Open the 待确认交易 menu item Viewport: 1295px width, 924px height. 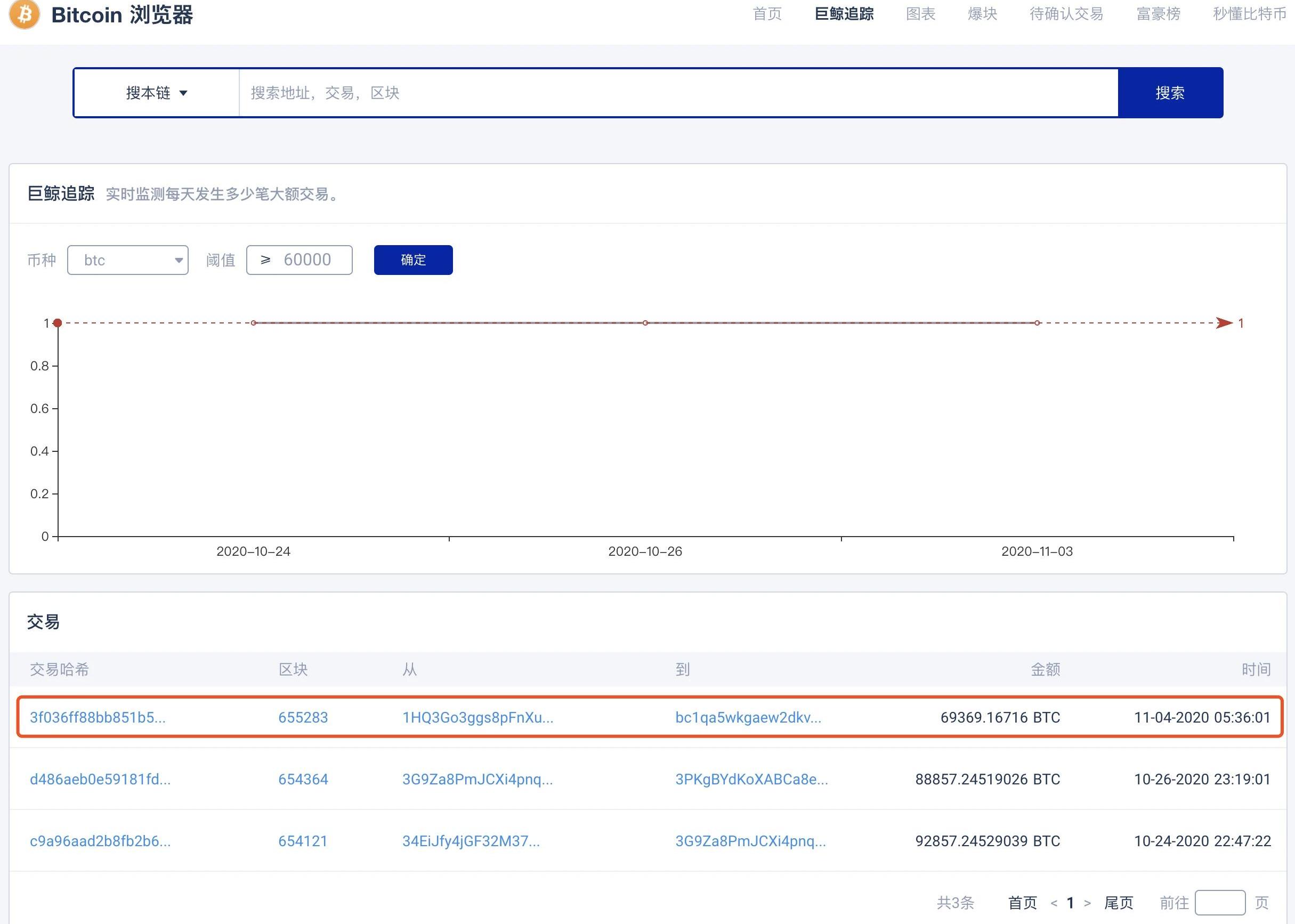[x=1066, y=14]
